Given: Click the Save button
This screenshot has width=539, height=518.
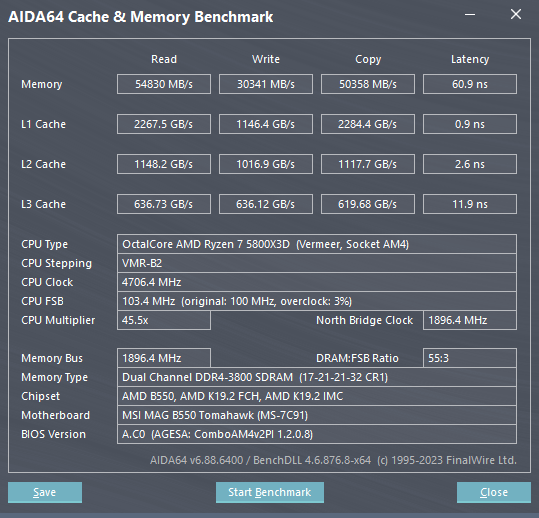Looking at the screenshot, I should 45,492.
